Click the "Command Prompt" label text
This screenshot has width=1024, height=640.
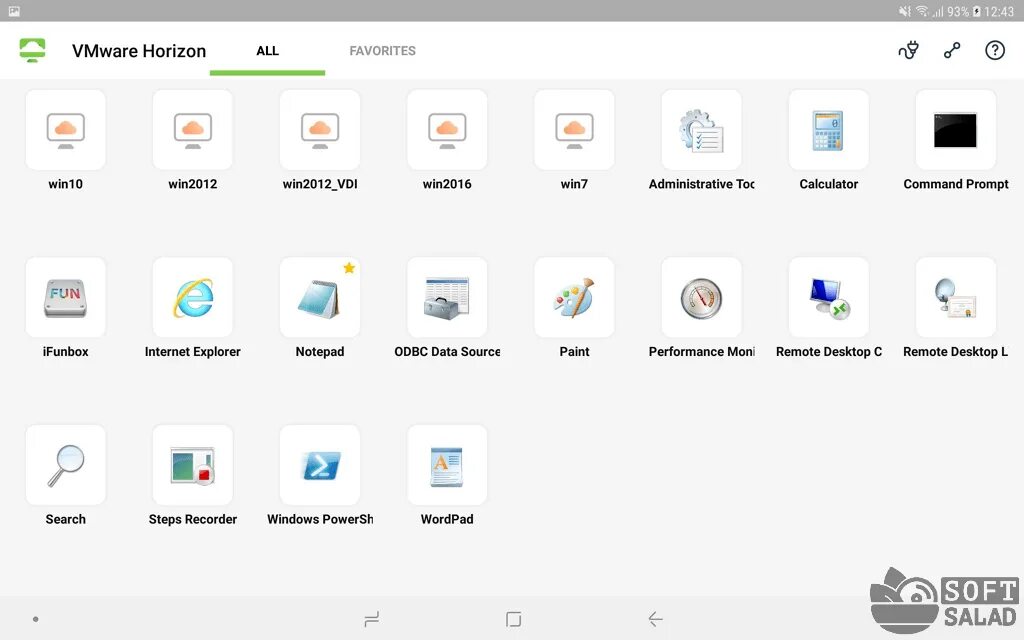(x=956, y=184)
